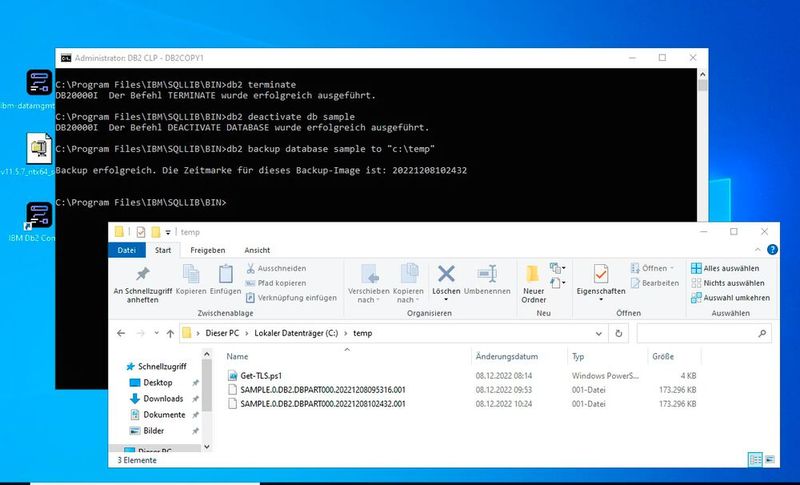Pin folder using An Schnellzugriff anheften
This screenshot has width=800, height=485.
(142, 285)
